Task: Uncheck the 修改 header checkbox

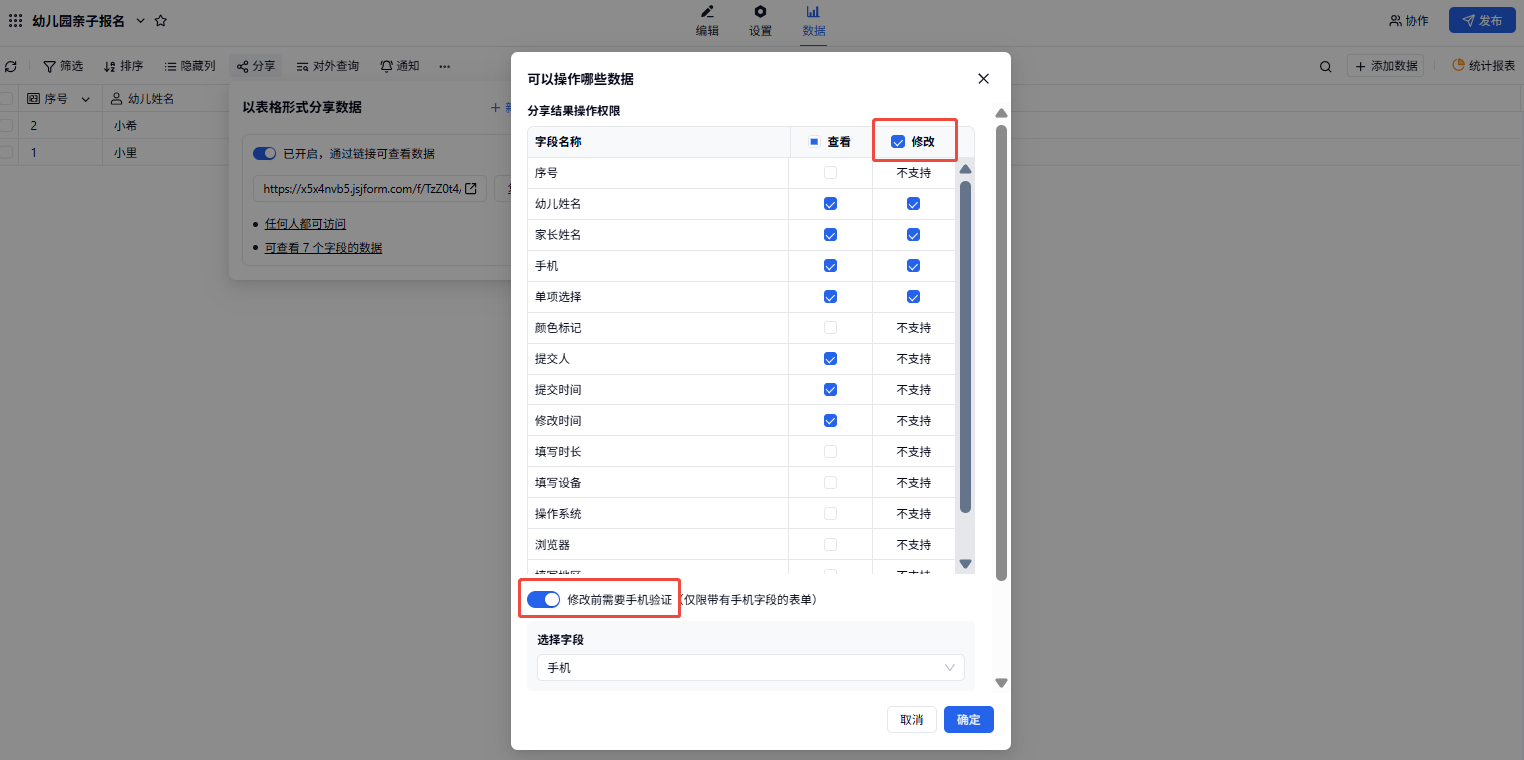Action: pos(898,142)
